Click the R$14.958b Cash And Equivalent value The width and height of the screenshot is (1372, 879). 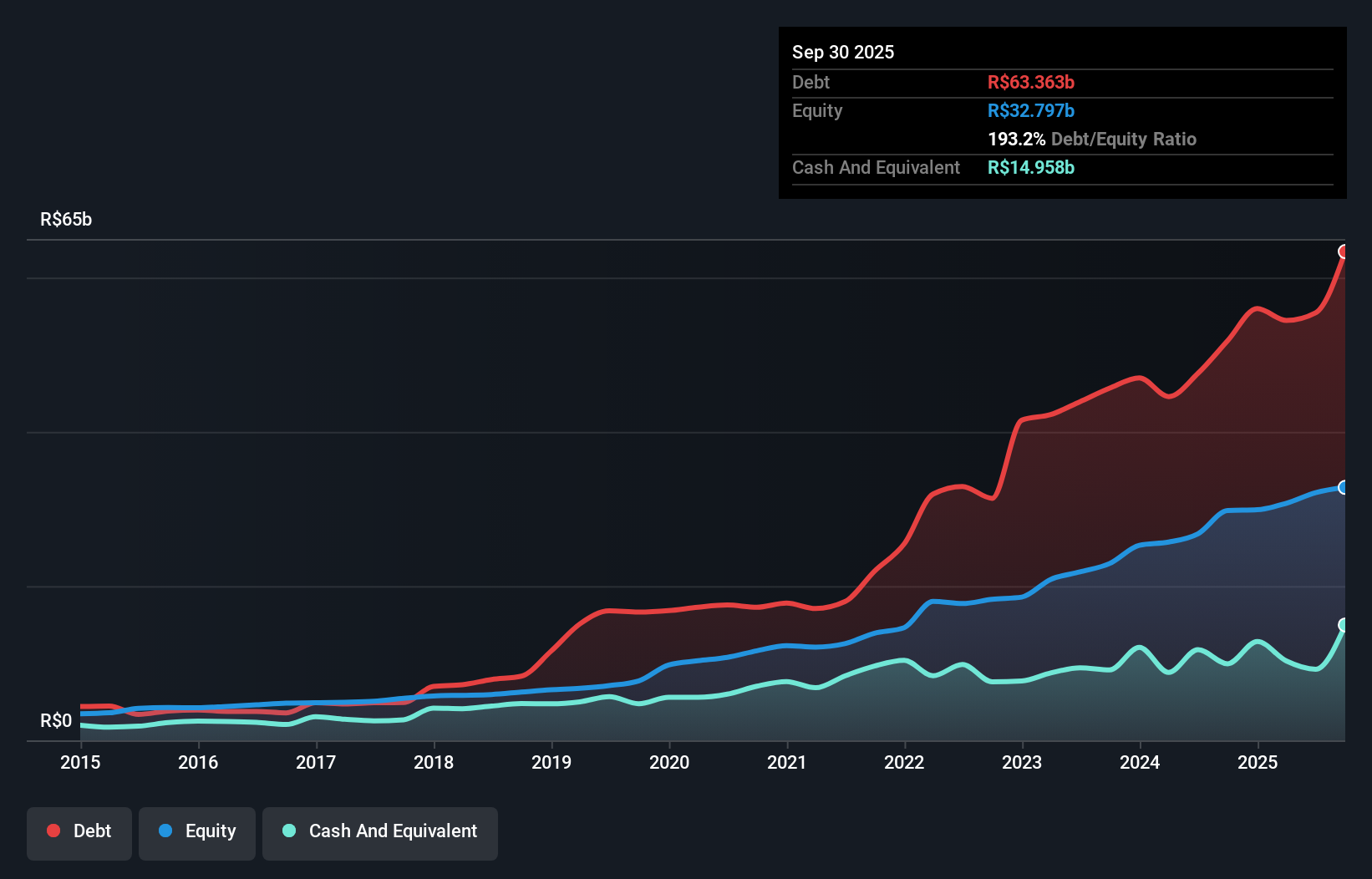click(1031, 167)
